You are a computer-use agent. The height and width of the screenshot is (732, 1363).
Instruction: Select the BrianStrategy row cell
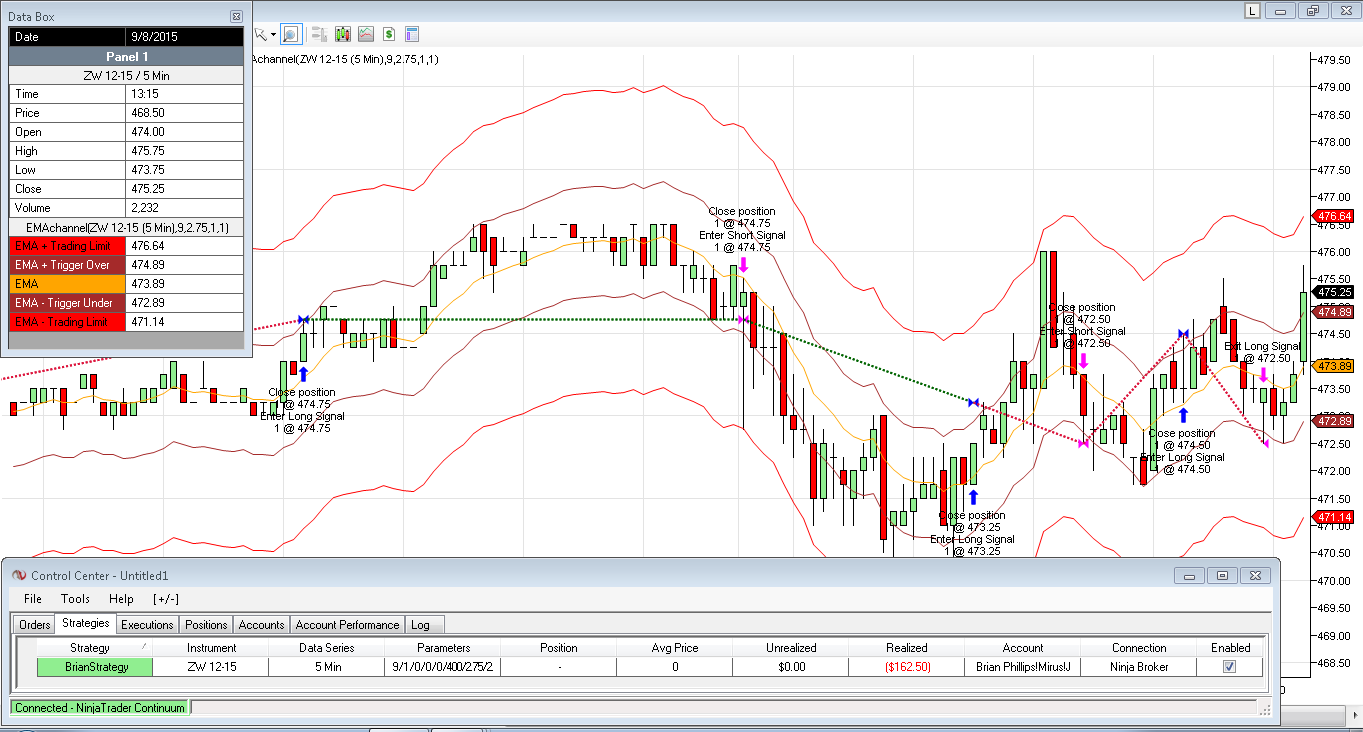[96, 667]
